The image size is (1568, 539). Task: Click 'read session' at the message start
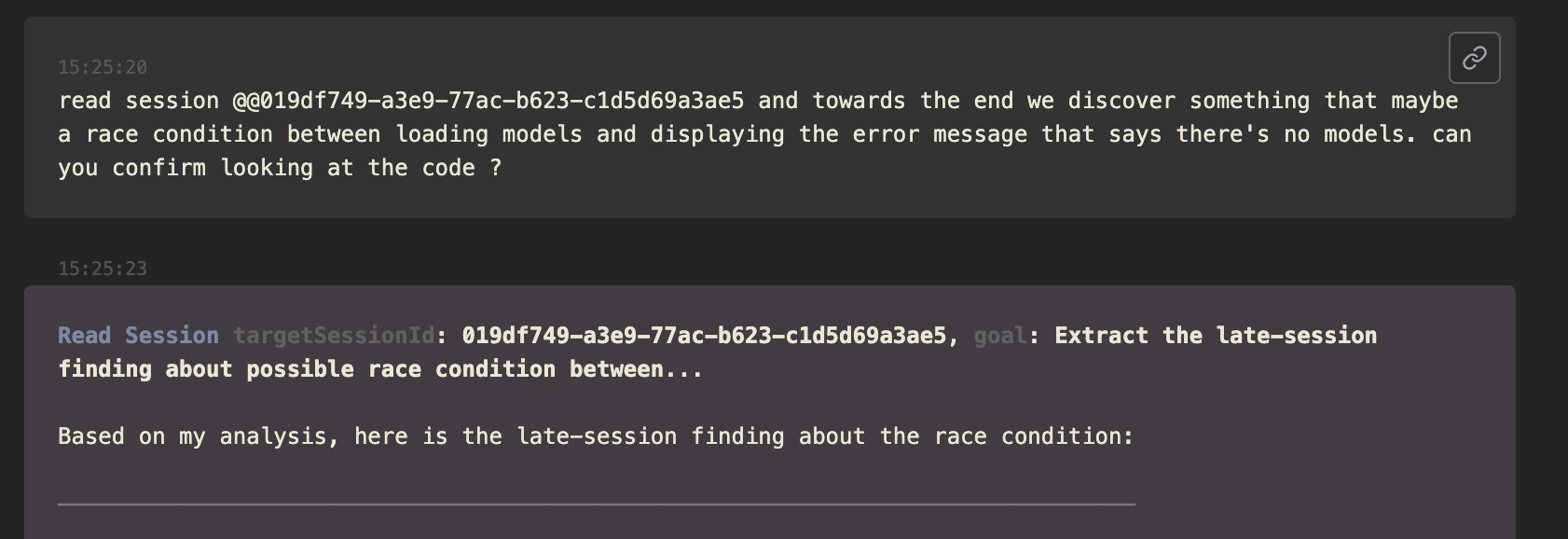pos(138,101)
